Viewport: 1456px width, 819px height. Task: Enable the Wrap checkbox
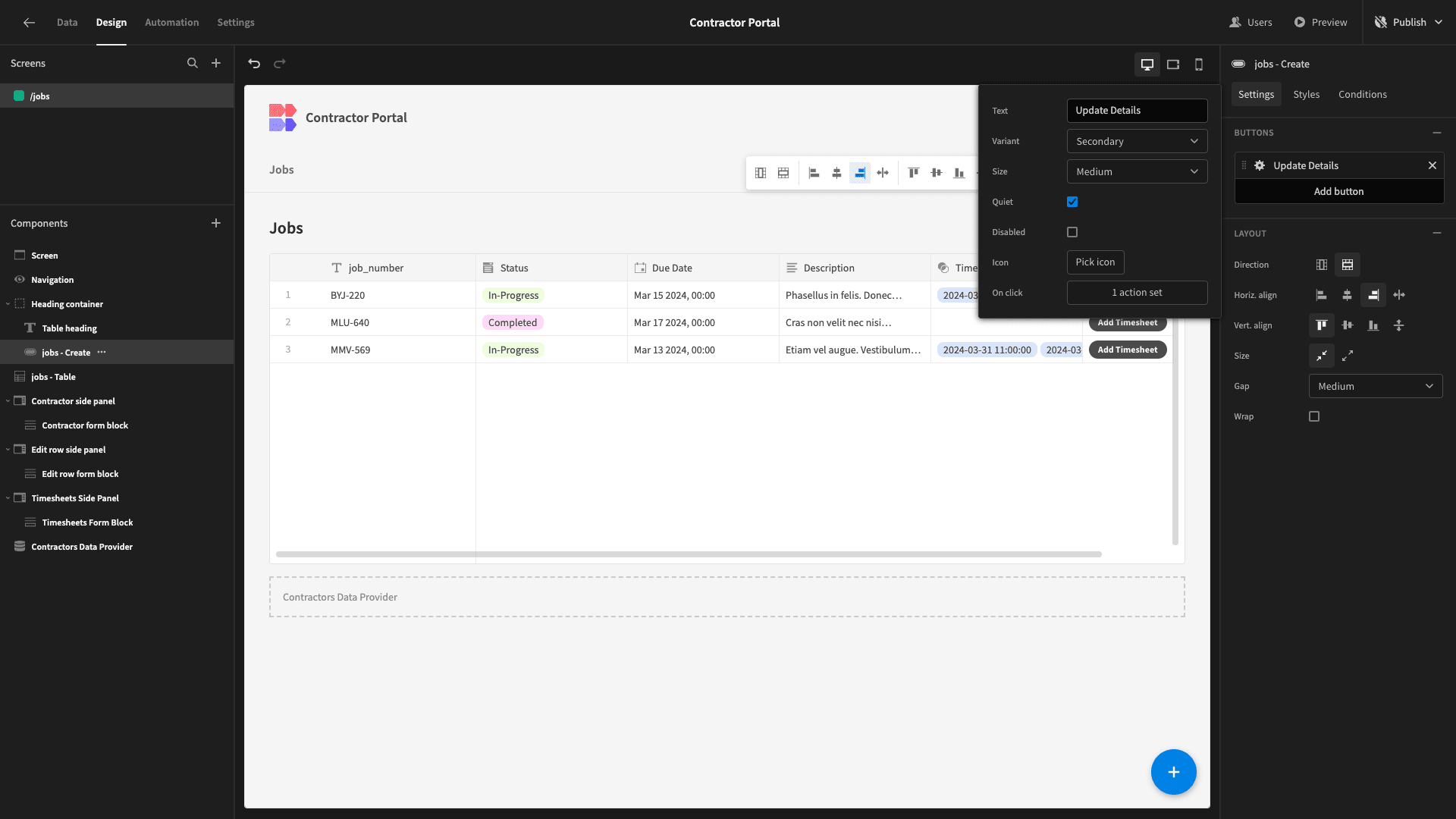tap(1314, 416)
